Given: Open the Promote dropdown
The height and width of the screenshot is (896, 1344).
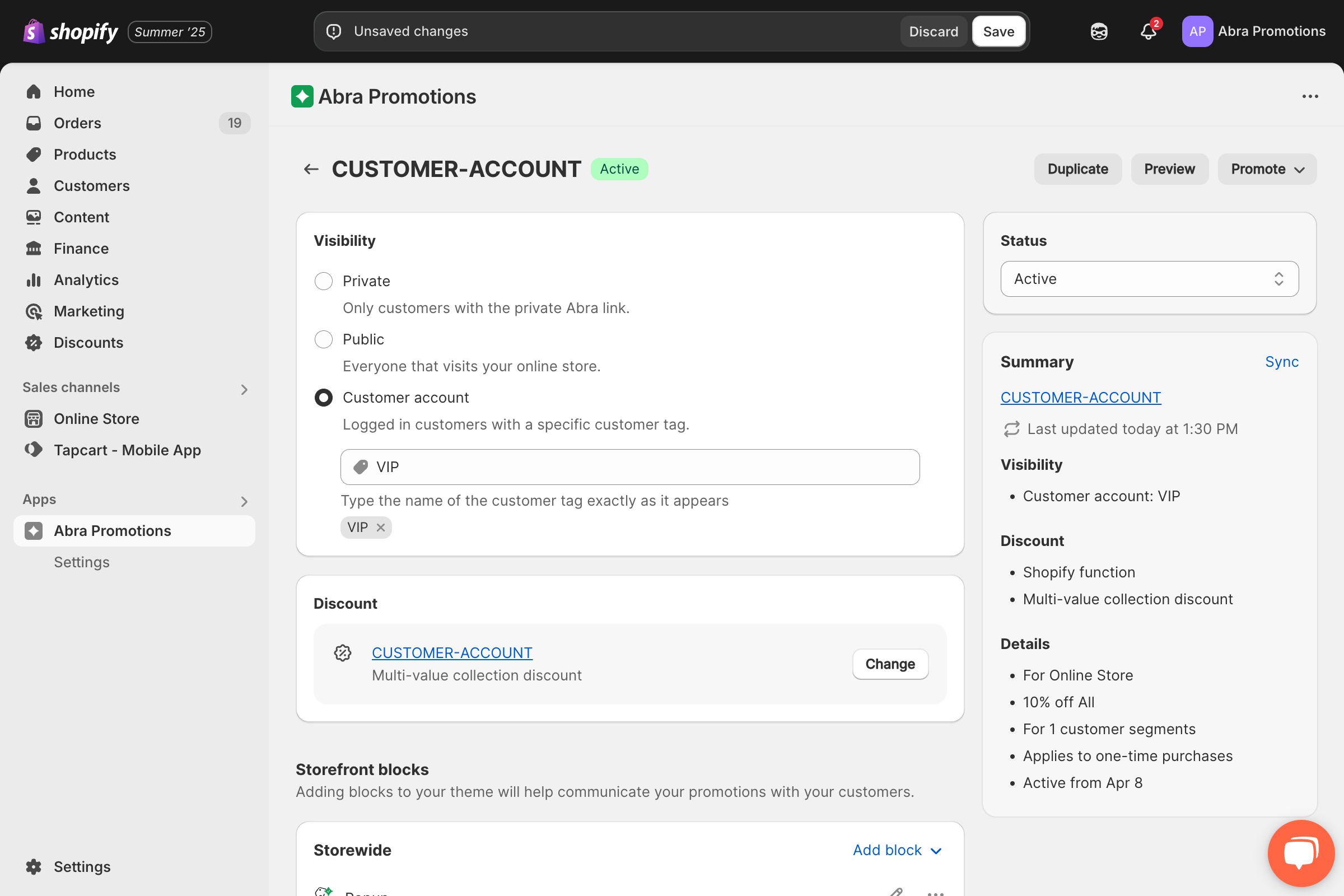Looking at the screenshot, I should point(1267,169).
